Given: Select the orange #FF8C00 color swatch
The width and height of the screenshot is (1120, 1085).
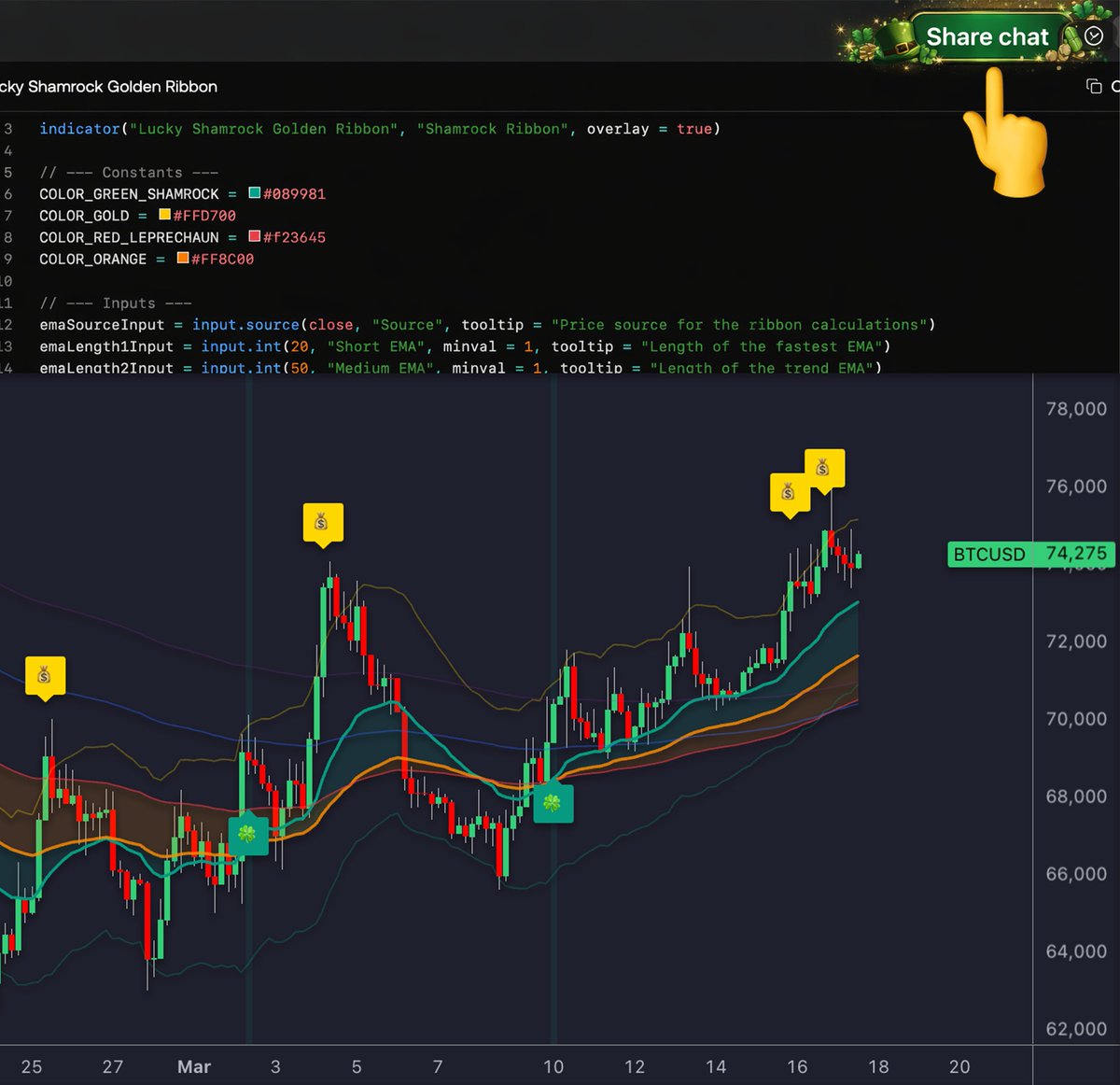Looking at the screenshot, I should click(x=182, y=259).
